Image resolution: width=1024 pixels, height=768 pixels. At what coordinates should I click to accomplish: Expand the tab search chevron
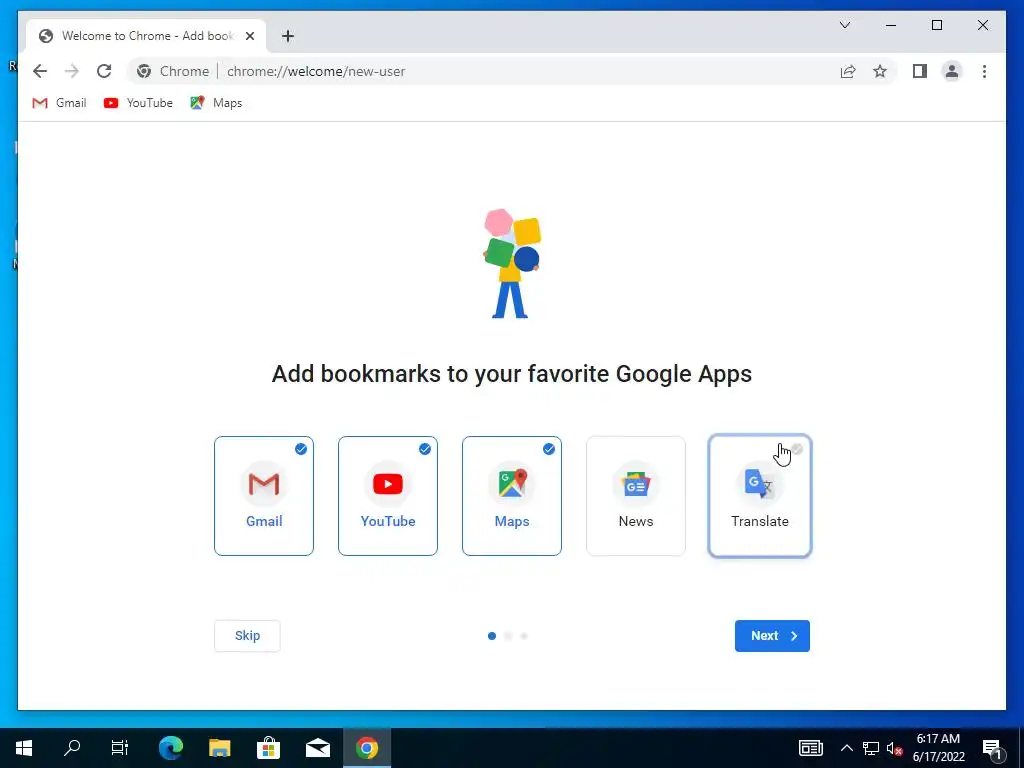[844, 25]
